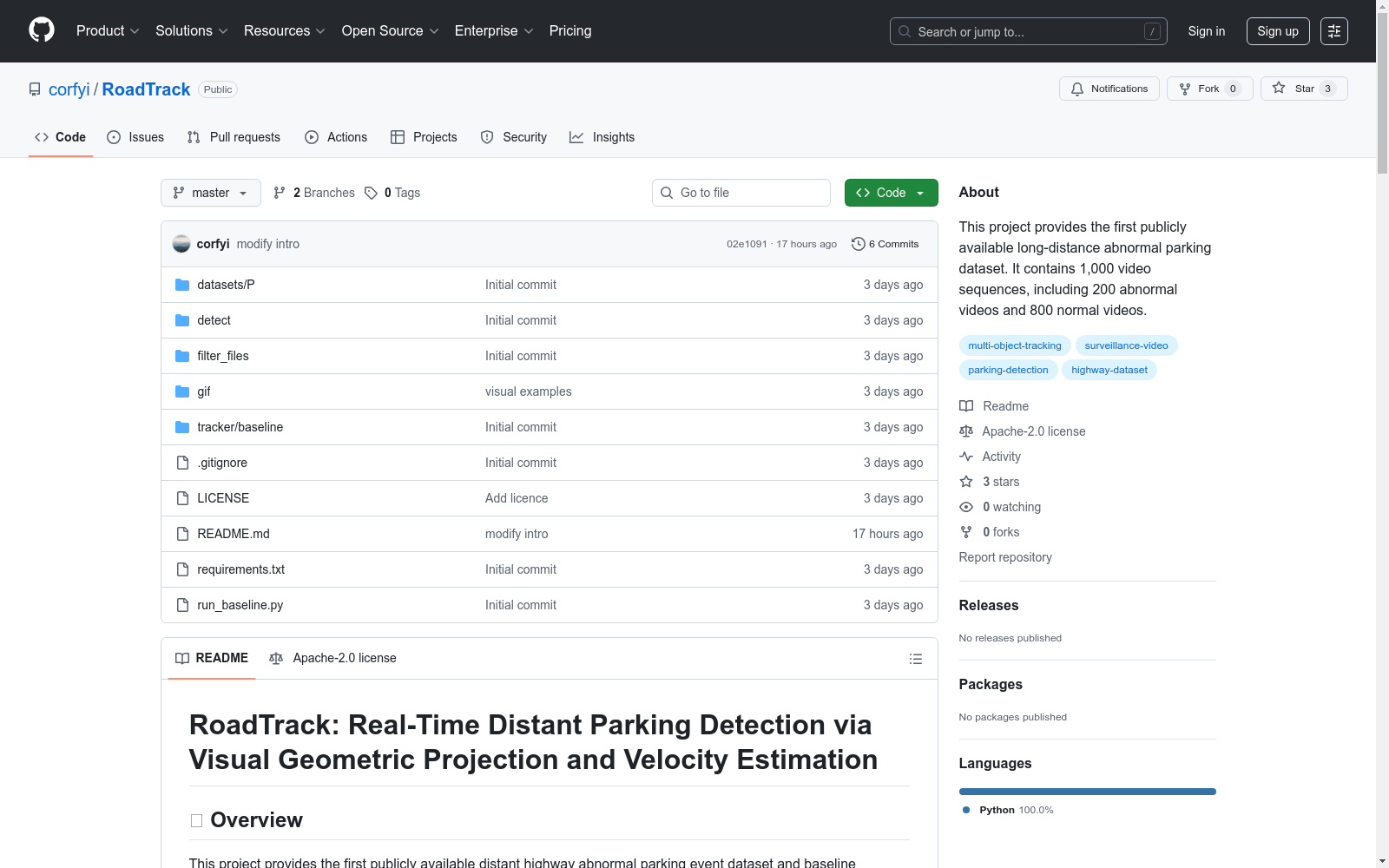The width and height of the screenshot is (1389, 868).
Task: Click the parking-detection topic tag
Action: [1008, 370]
